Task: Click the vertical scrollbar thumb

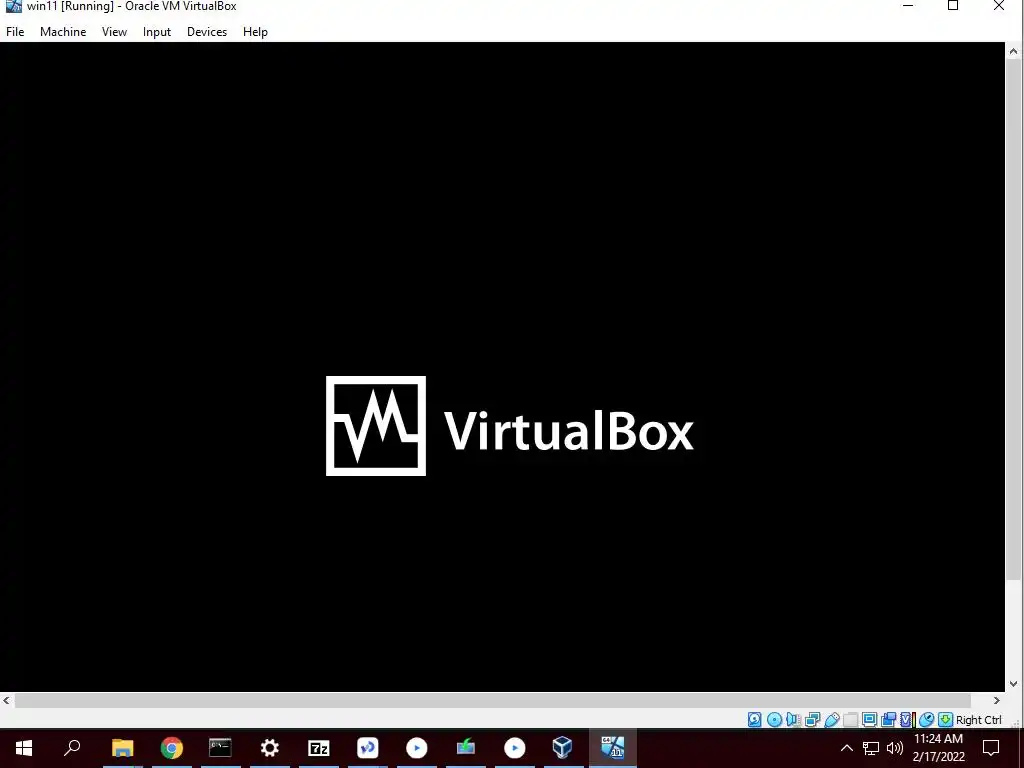Action: [x=1014, y=319]
